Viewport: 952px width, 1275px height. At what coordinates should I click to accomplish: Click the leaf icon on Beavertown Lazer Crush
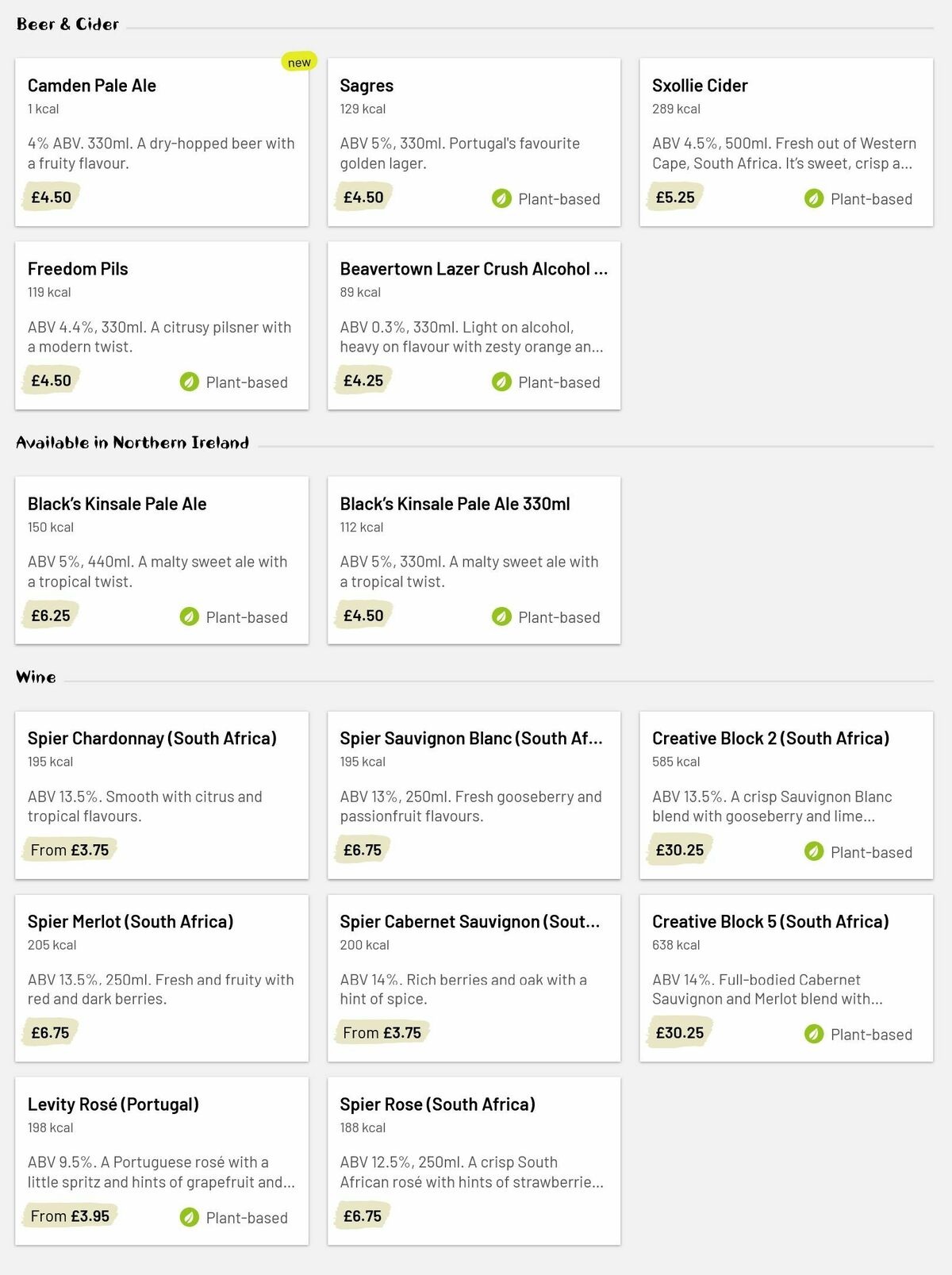pyautogui.click(x=501, y=382)
